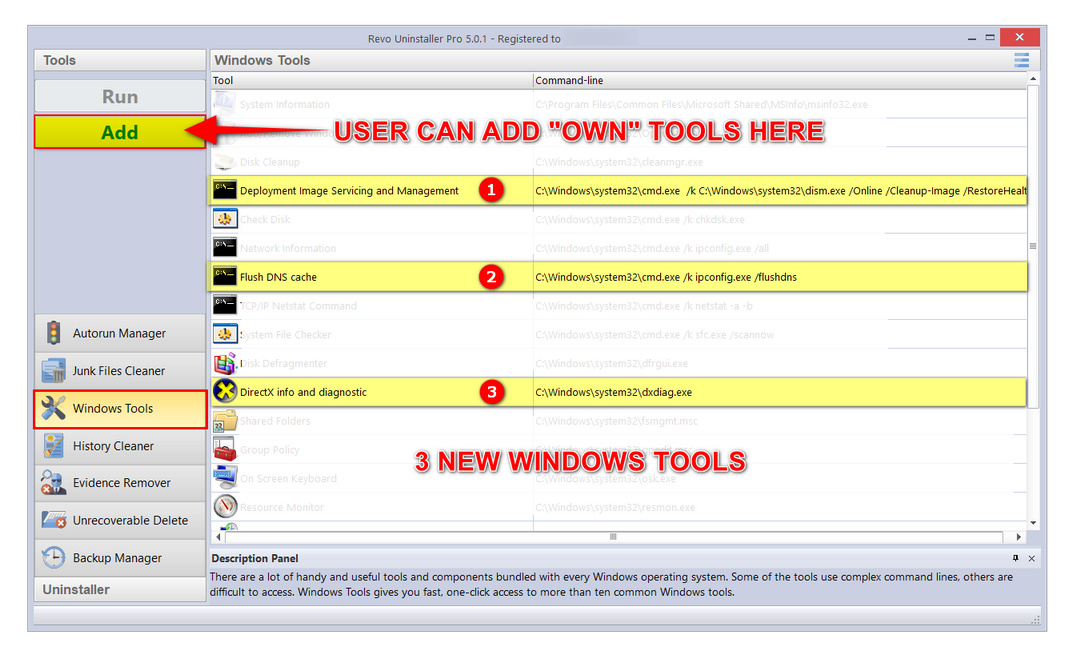This screenshot has height=655, width=1073.
Task: Click the Autorun Manager traffic light icon
Action: [x=53, y=333]
